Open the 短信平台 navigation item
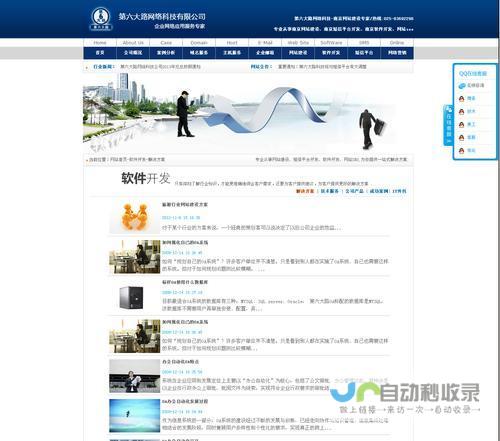 pos(364,53)
